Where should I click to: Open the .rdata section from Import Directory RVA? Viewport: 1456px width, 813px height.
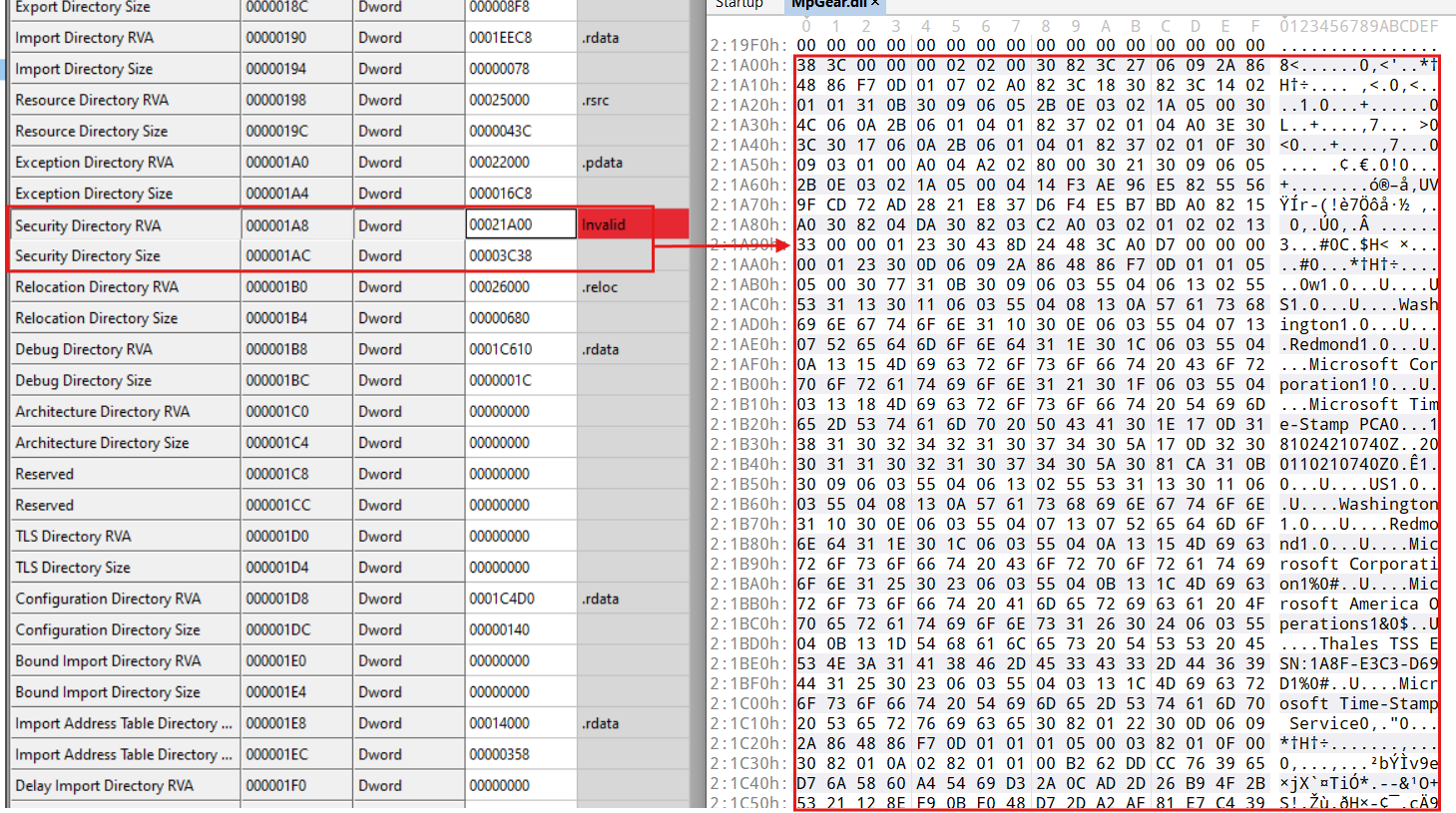pyautogui.click(x=600, y=37)
